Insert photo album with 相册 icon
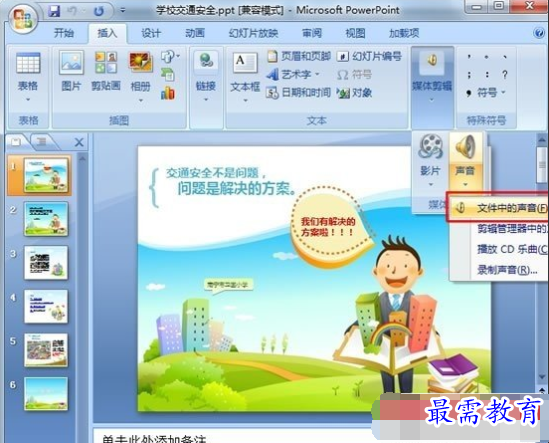This screenshot has width=549, height=443. point(141,63)
